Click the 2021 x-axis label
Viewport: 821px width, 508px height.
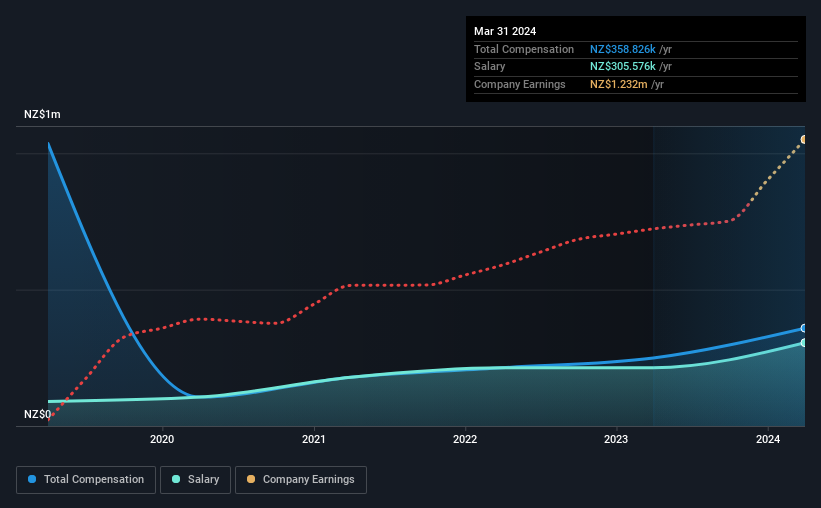click(314, 439)
